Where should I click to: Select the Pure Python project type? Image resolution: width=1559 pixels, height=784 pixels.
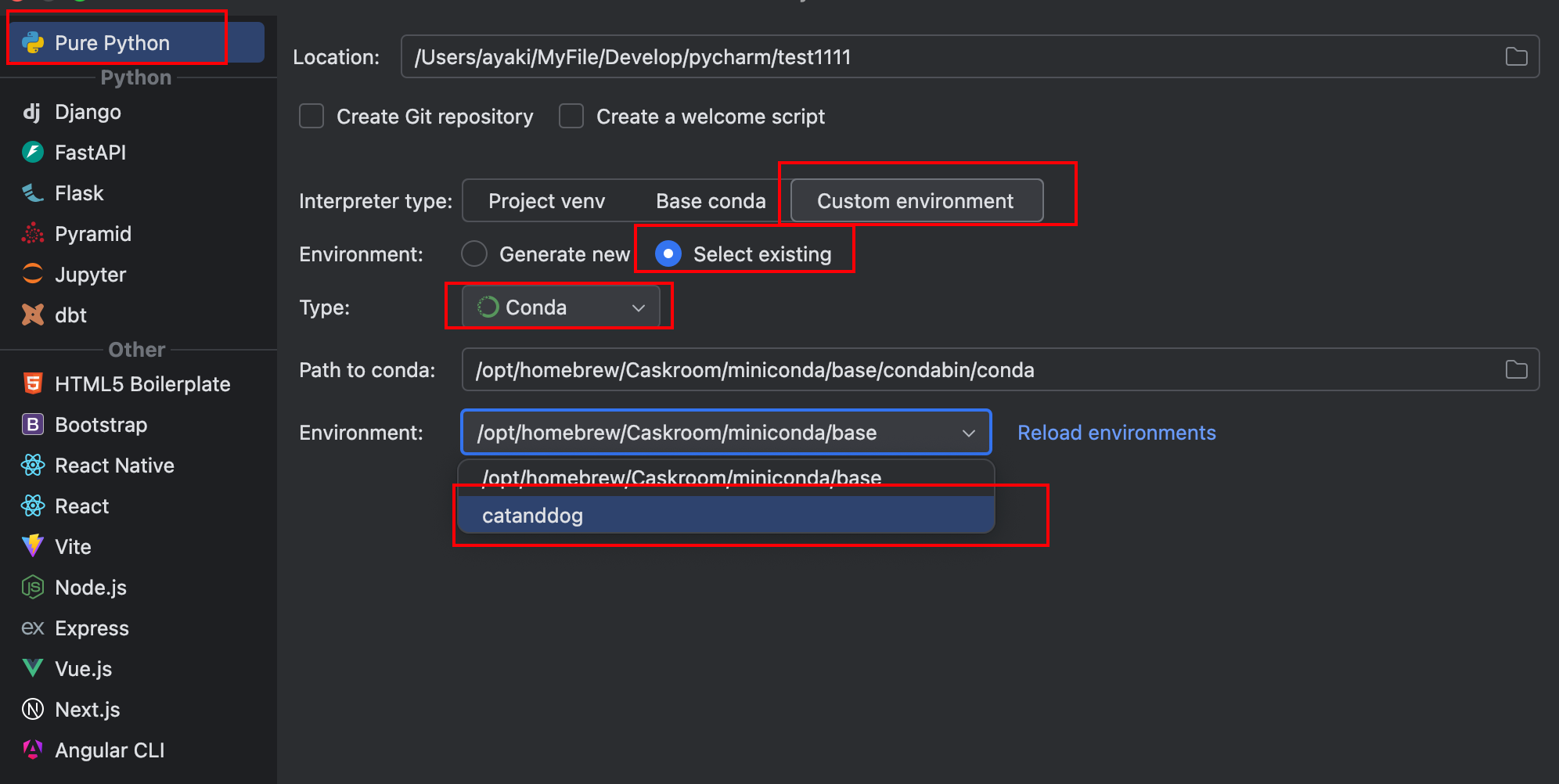pos(136,42)
